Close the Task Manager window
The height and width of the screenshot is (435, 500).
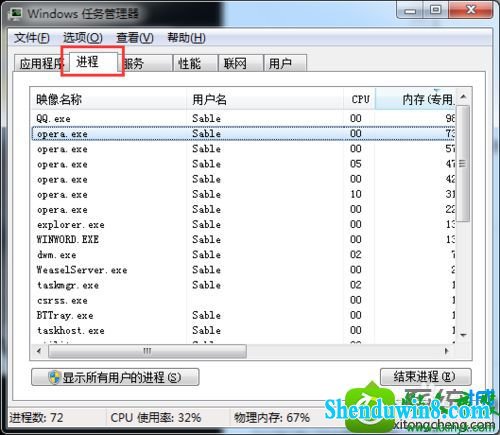[x=471, y=11]
